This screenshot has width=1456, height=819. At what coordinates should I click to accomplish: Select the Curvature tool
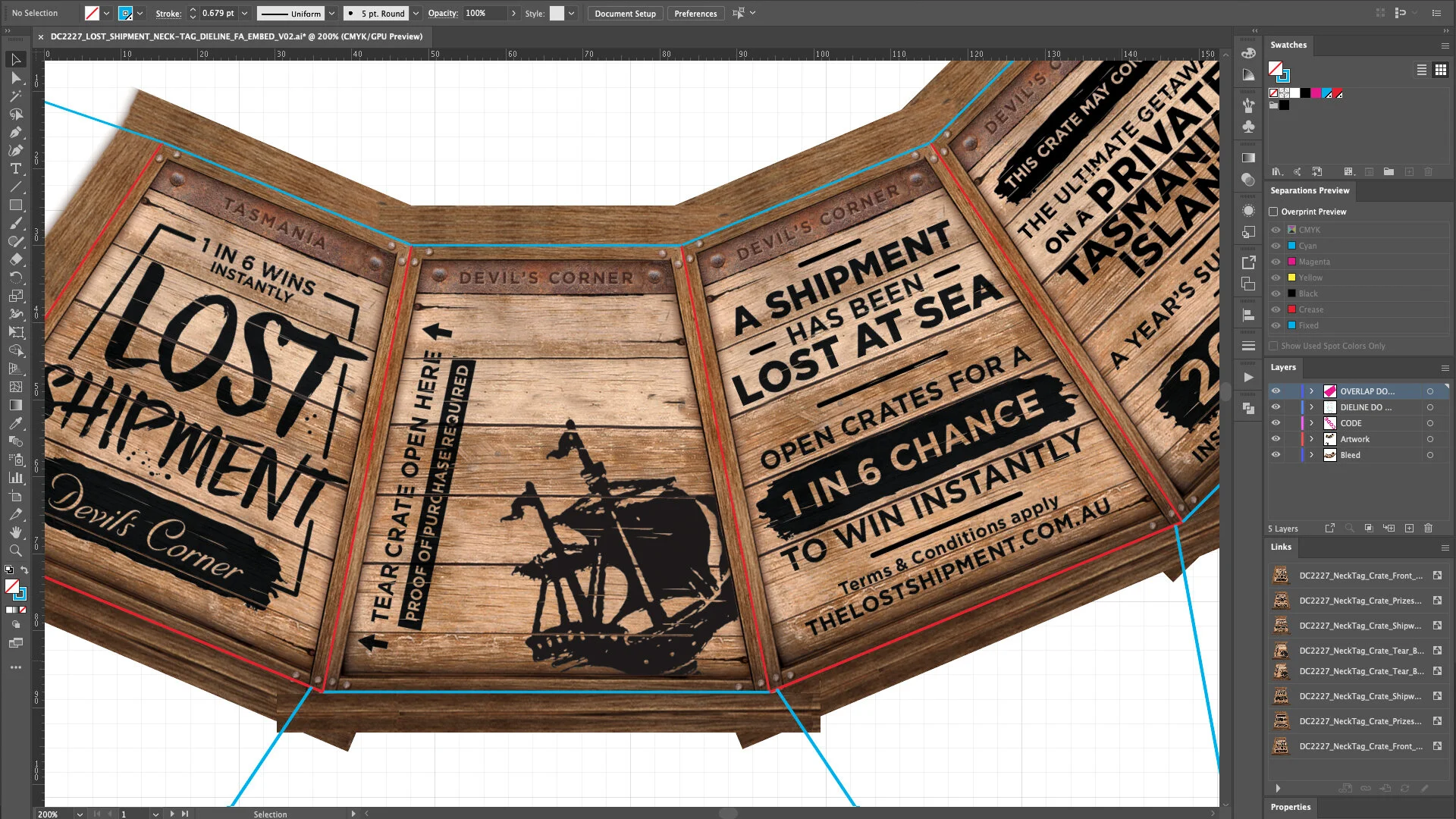16,151
